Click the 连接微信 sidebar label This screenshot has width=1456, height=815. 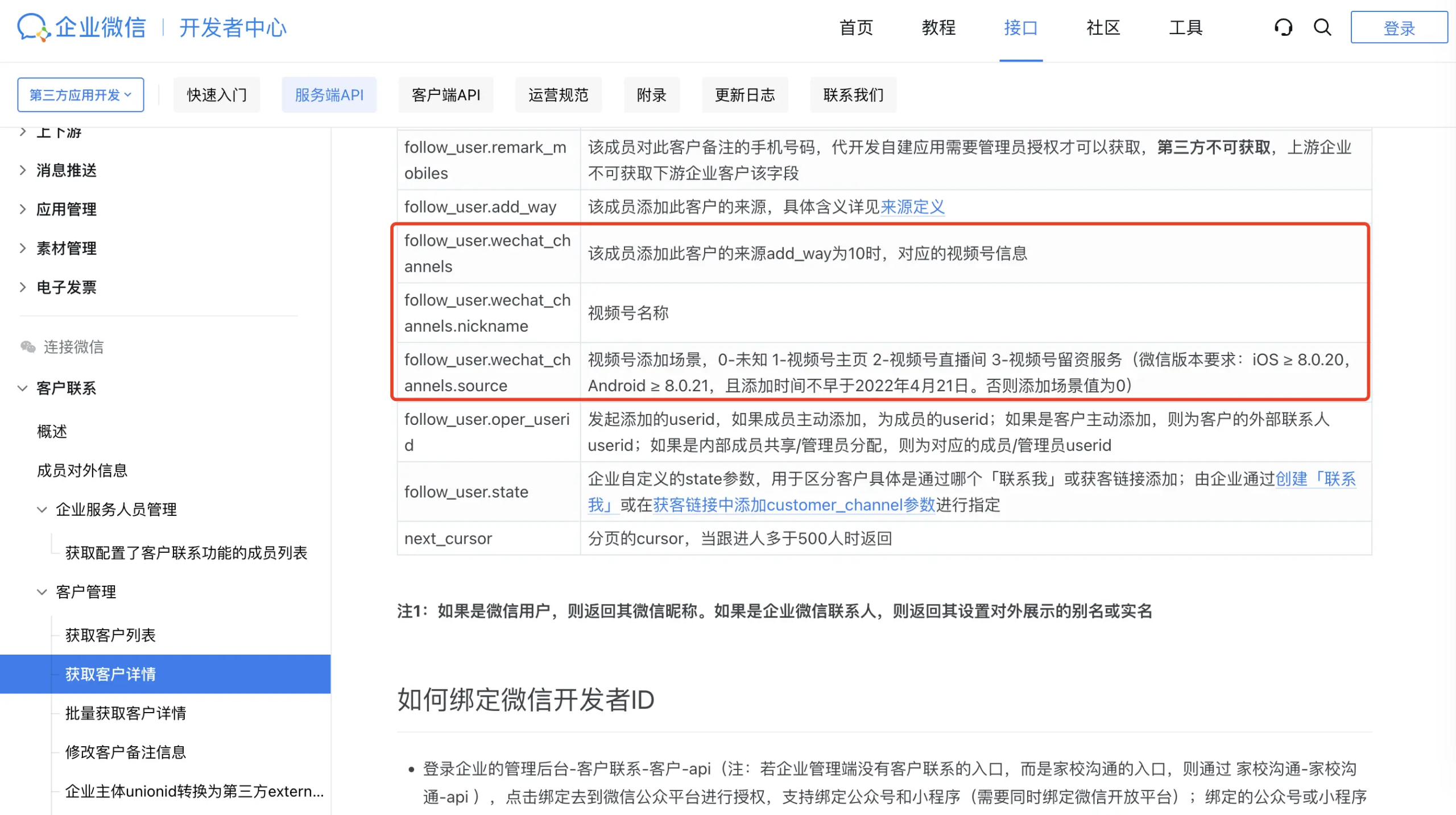(73, 346)
